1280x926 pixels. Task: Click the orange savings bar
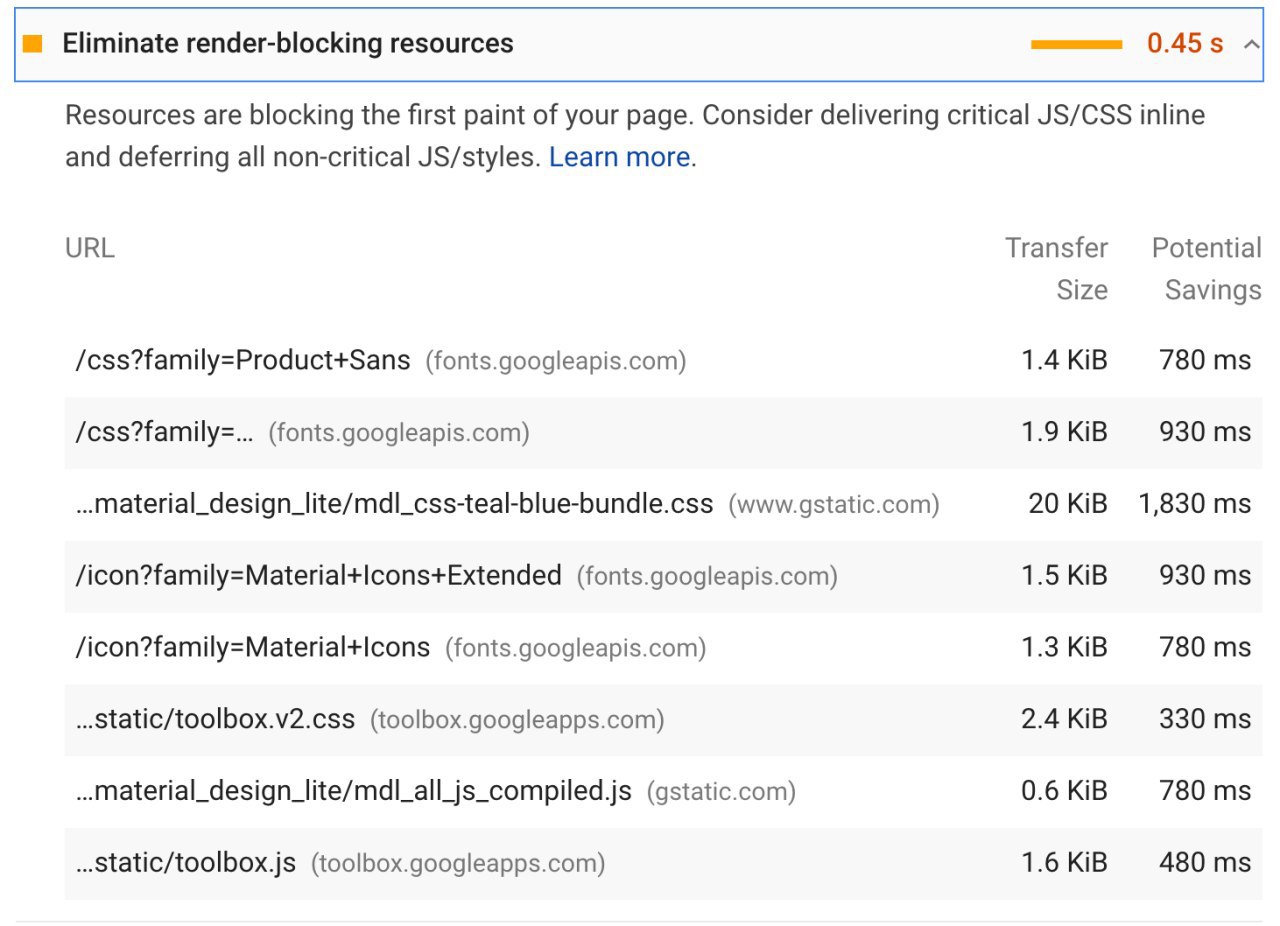pyautogui.click(x=1076, y=44)
